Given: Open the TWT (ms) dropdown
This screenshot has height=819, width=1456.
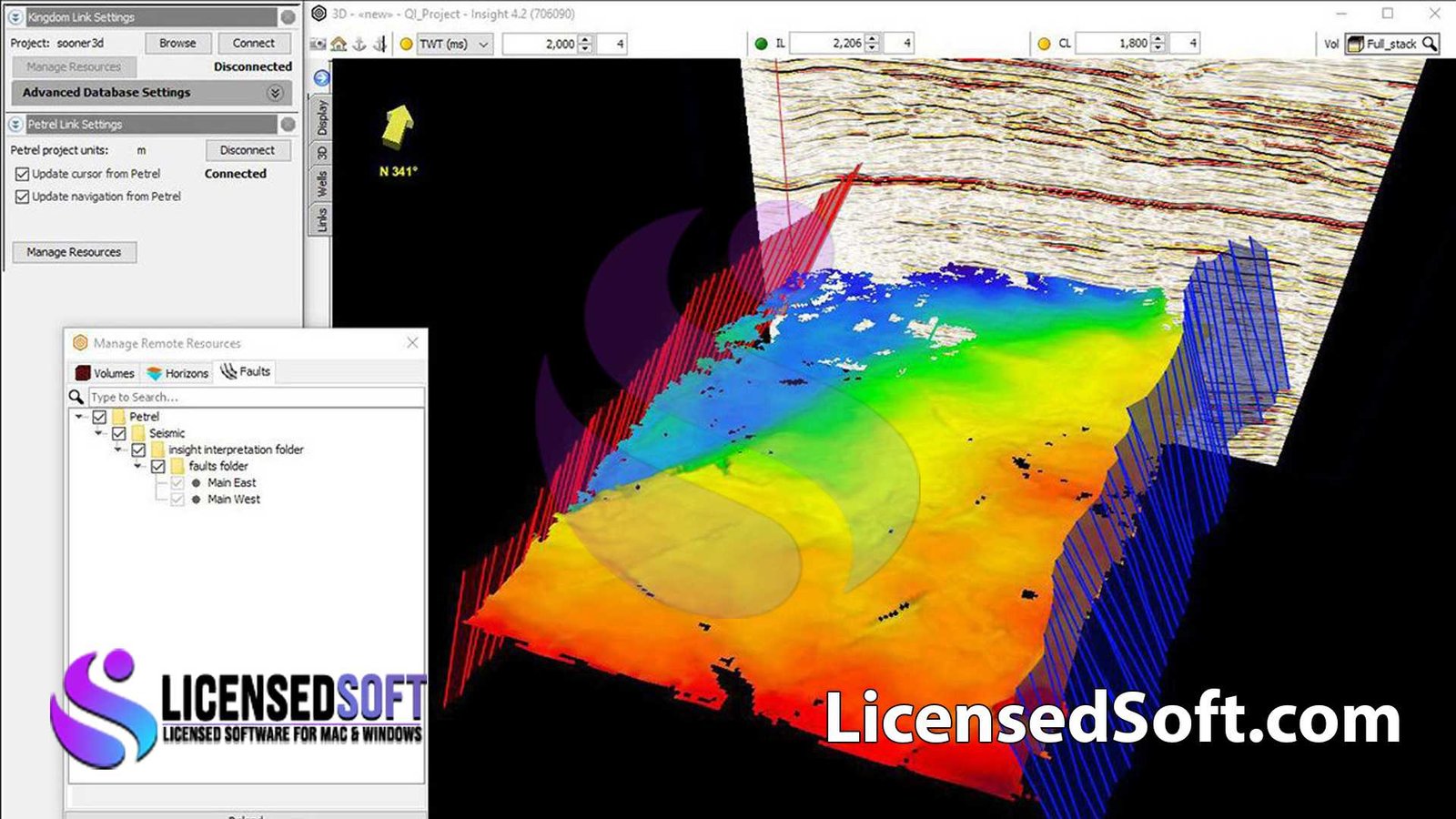Looking at the screenshot, I should pos(455,44).
